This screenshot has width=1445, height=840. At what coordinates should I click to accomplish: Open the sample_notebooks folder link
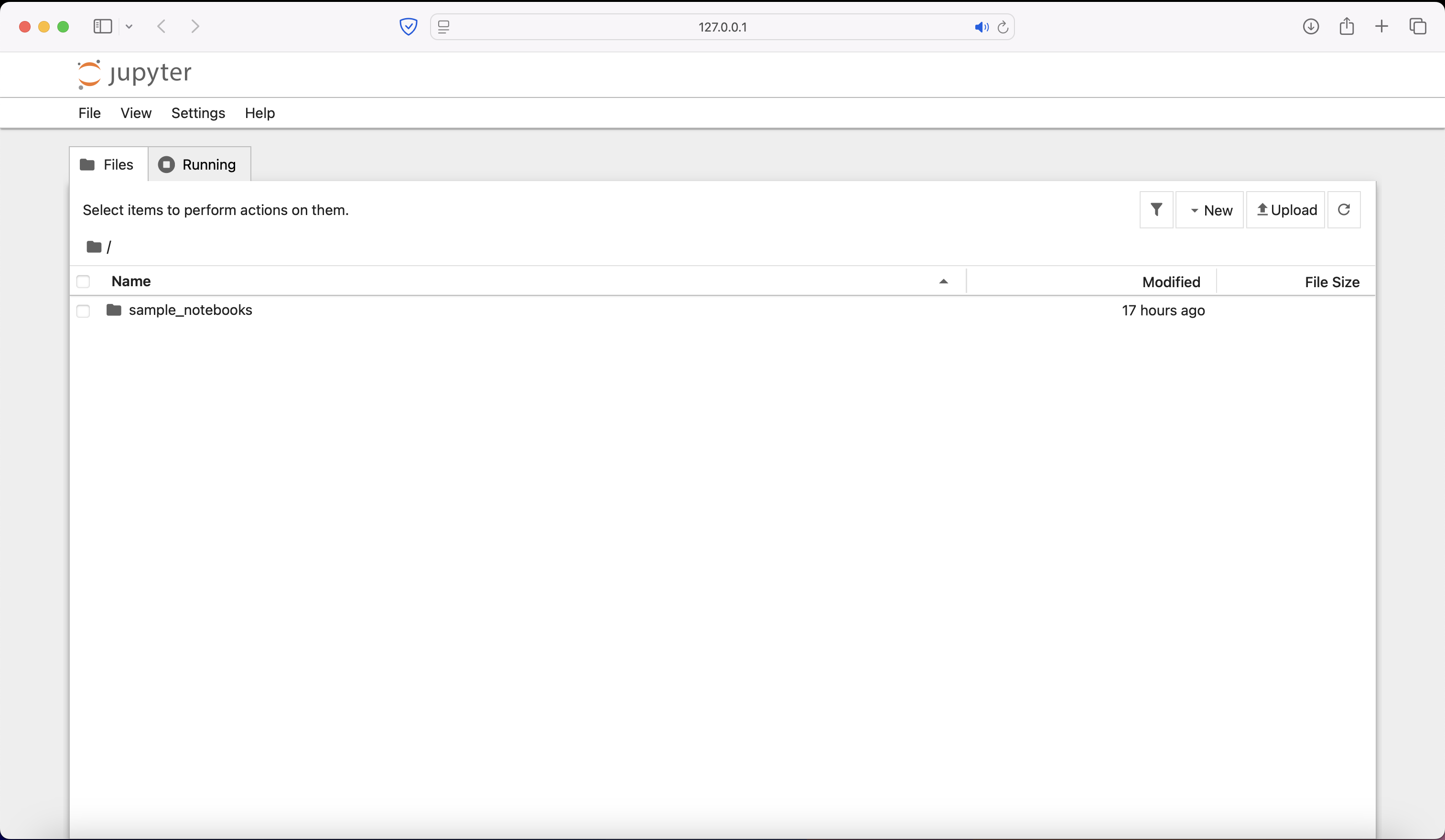190,310
